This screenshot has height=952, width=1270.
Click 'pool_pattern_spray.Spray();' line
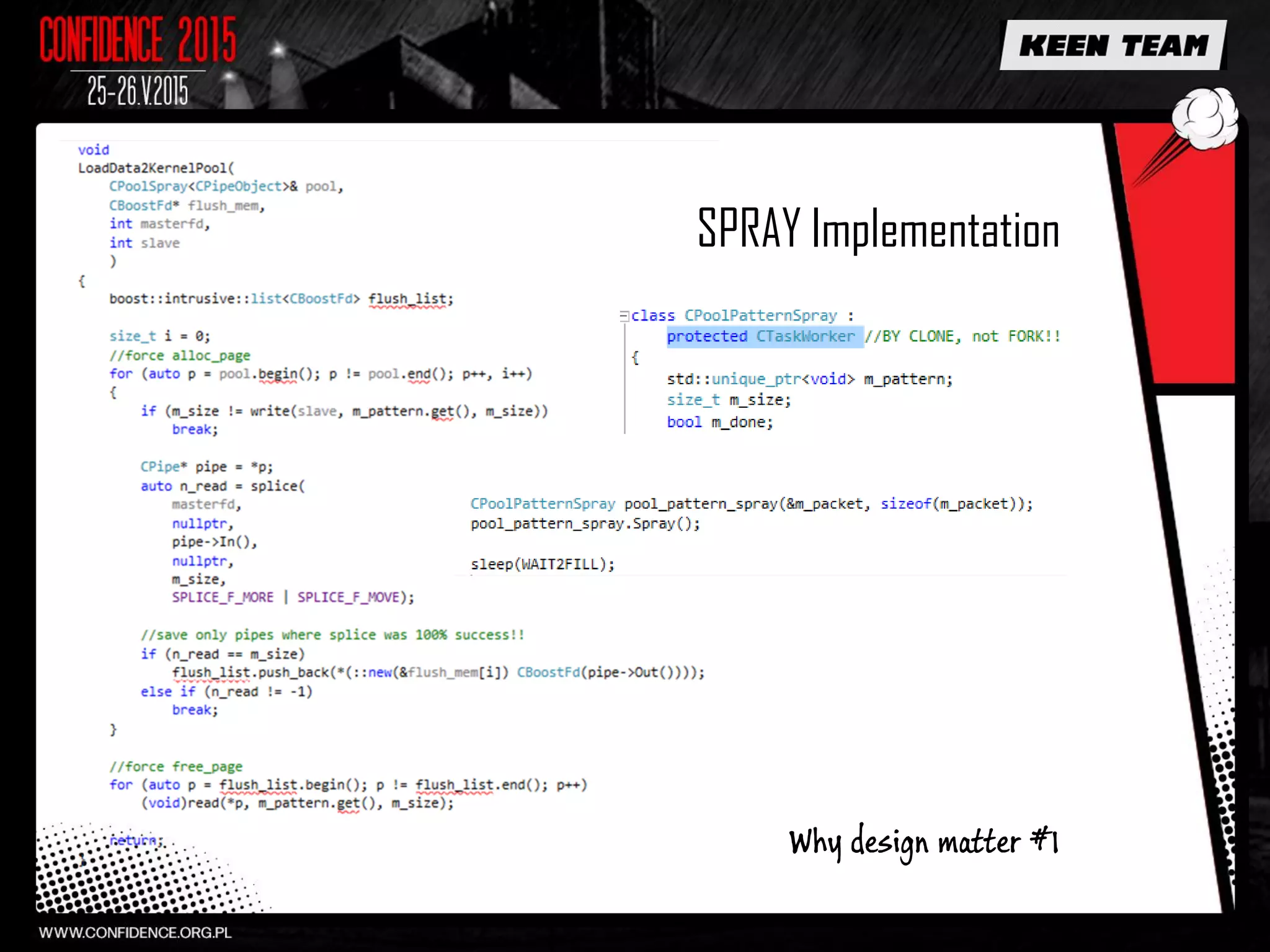(585, 524)
